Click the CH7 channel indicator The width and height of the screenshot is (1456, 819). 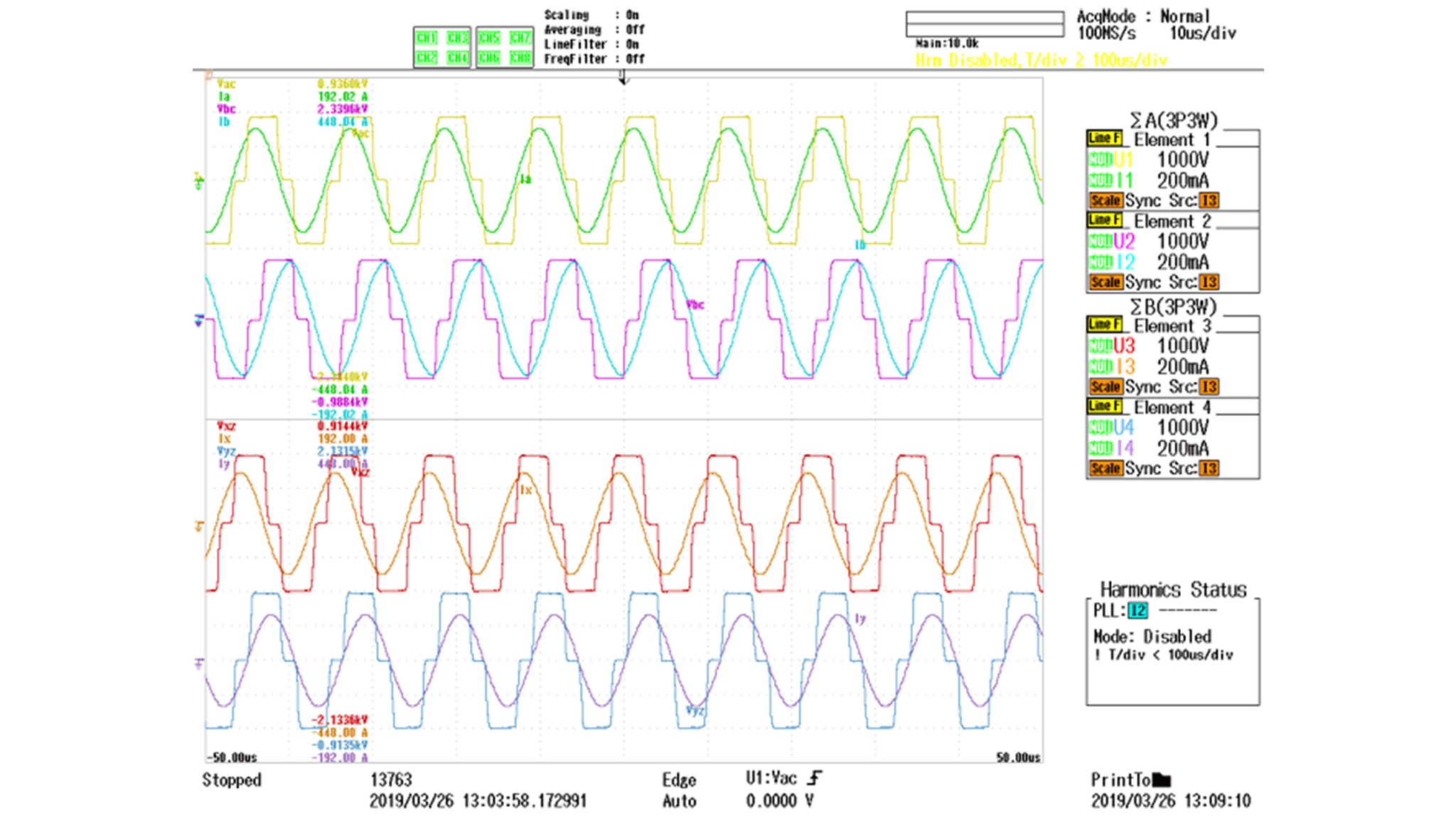(x=520, y=38)
